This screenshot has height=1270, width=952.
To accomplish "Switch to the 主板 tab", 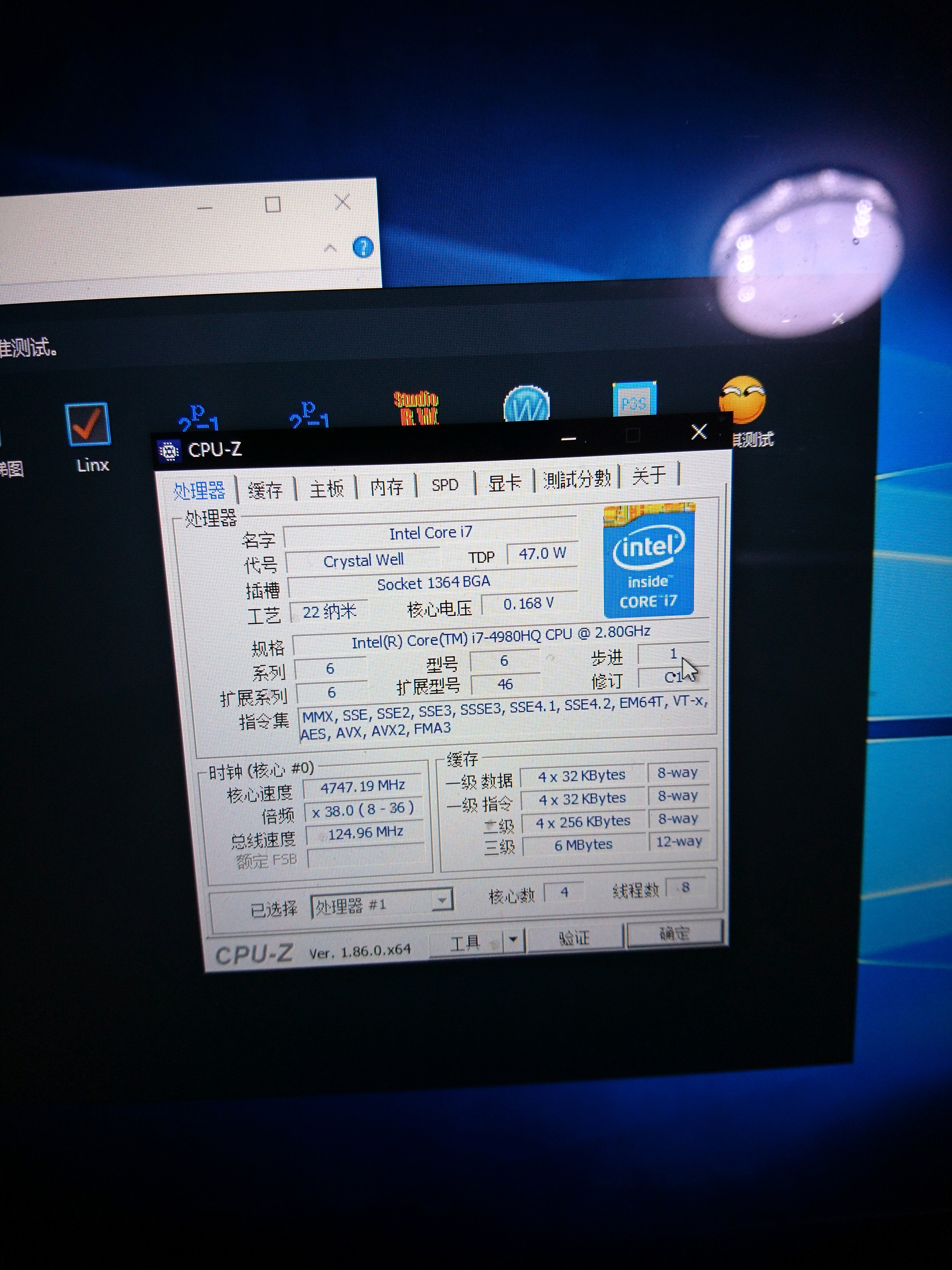I will click(x=327, y=488).
